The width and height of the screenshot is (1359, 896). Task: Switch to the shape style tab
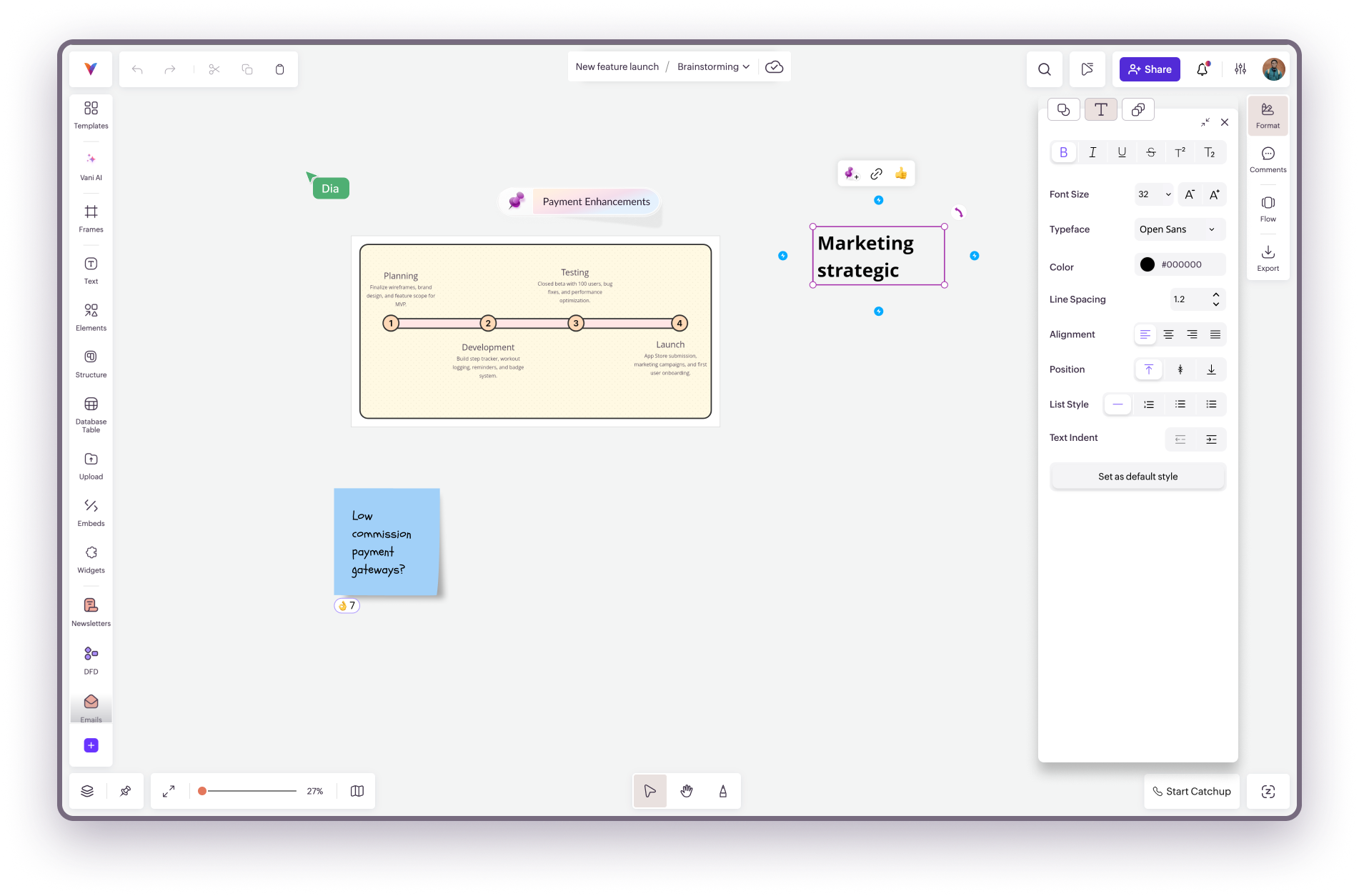point(1064,109)
